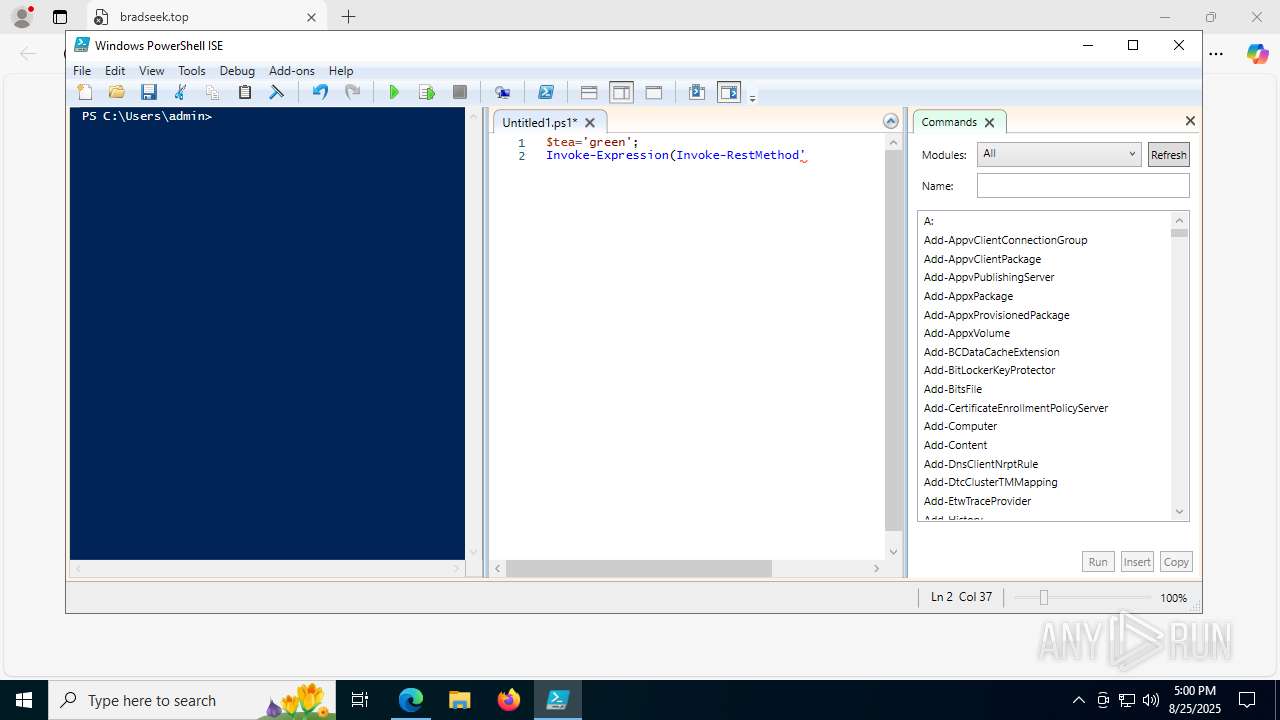Focus the Name input field
1280x720 pixels.
point(1083,185)
